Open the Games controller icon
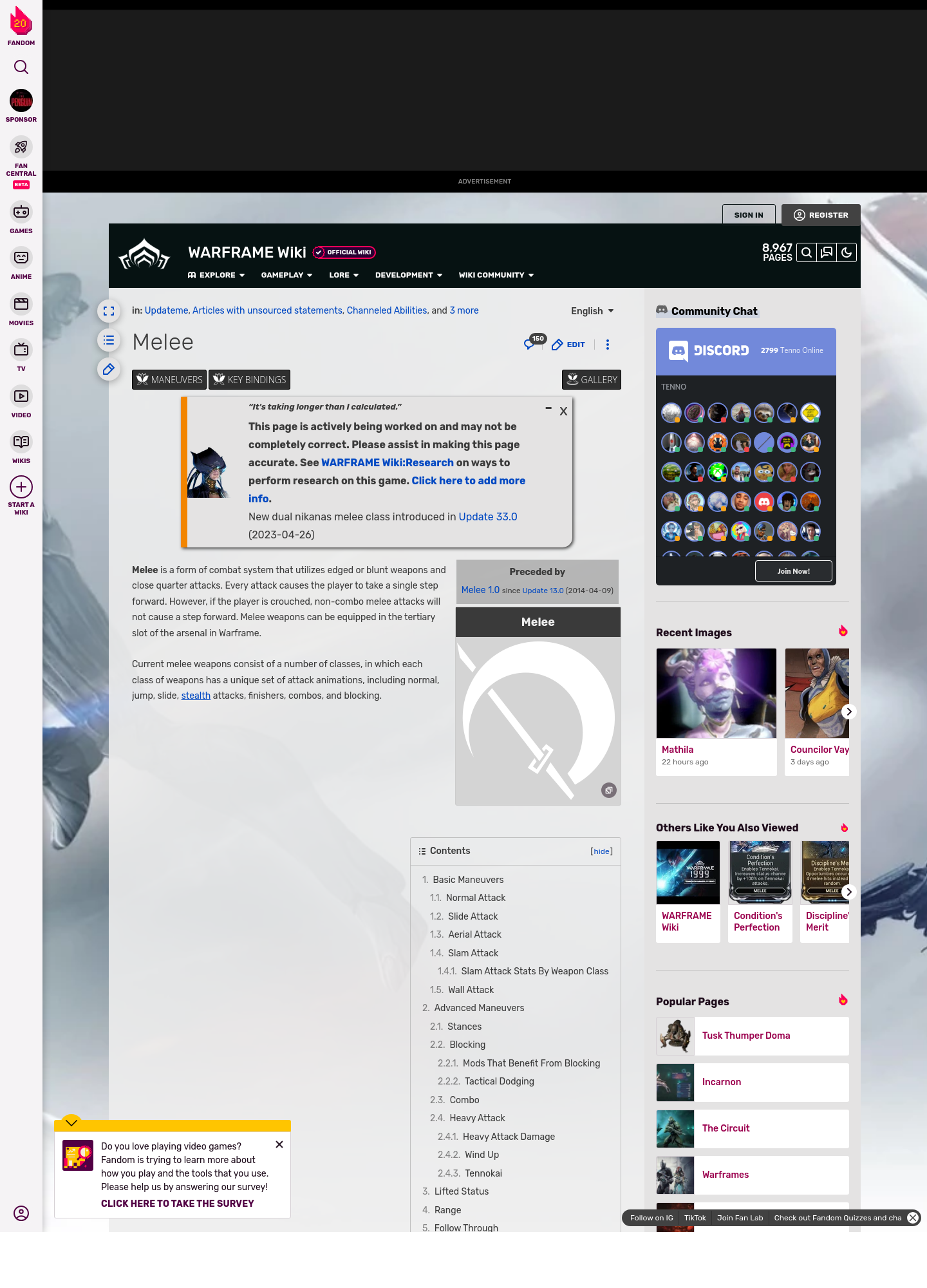The width and height of the screenshot is (927, 1288). tap(21, 212)
